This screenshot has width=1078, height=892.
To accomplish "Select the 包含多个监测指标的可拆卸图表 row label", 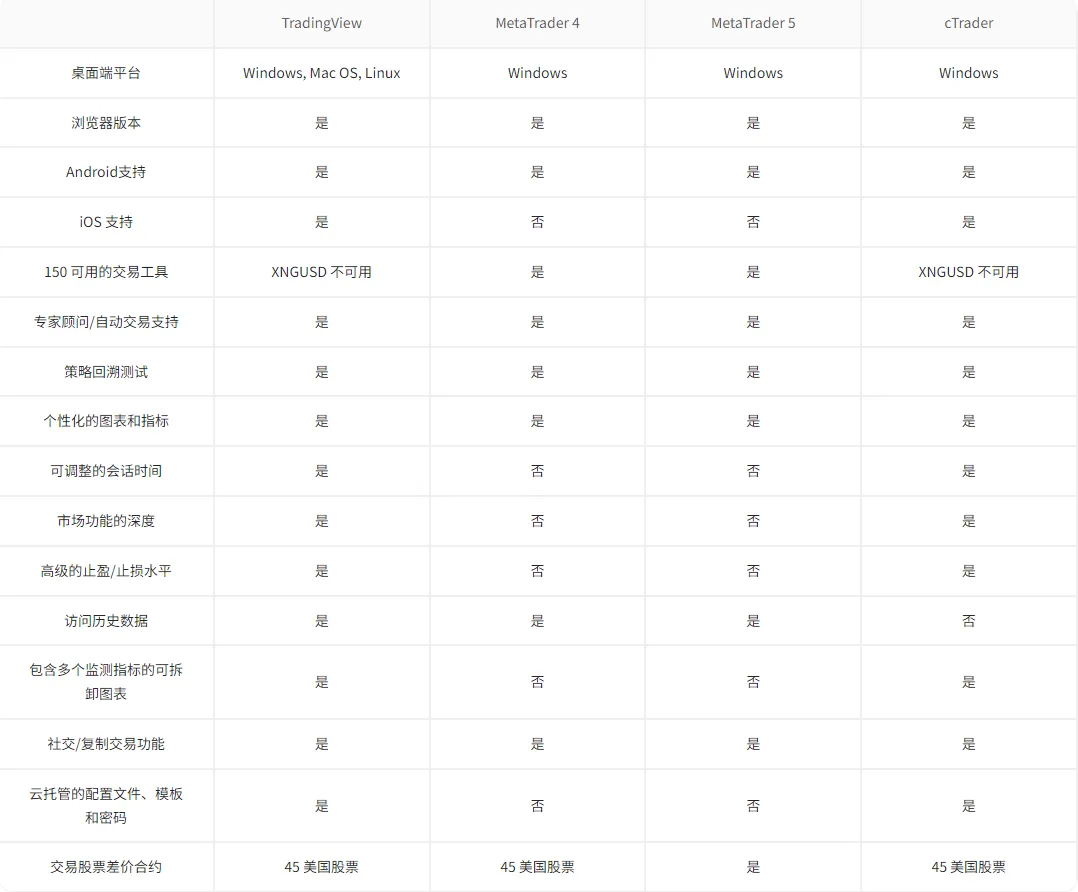I will (x=106, y=682).
